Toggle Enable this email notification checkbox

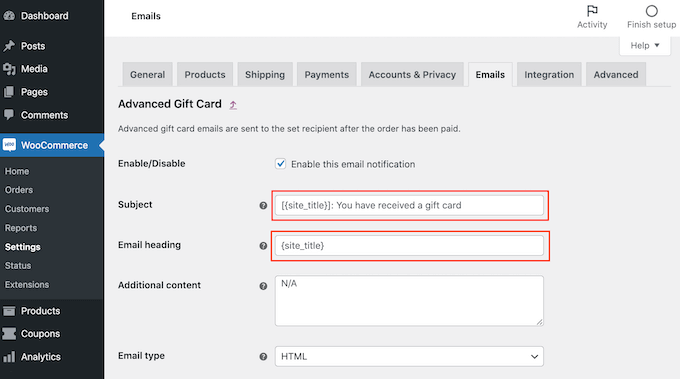pyautogui.click(x=281, y=164)
